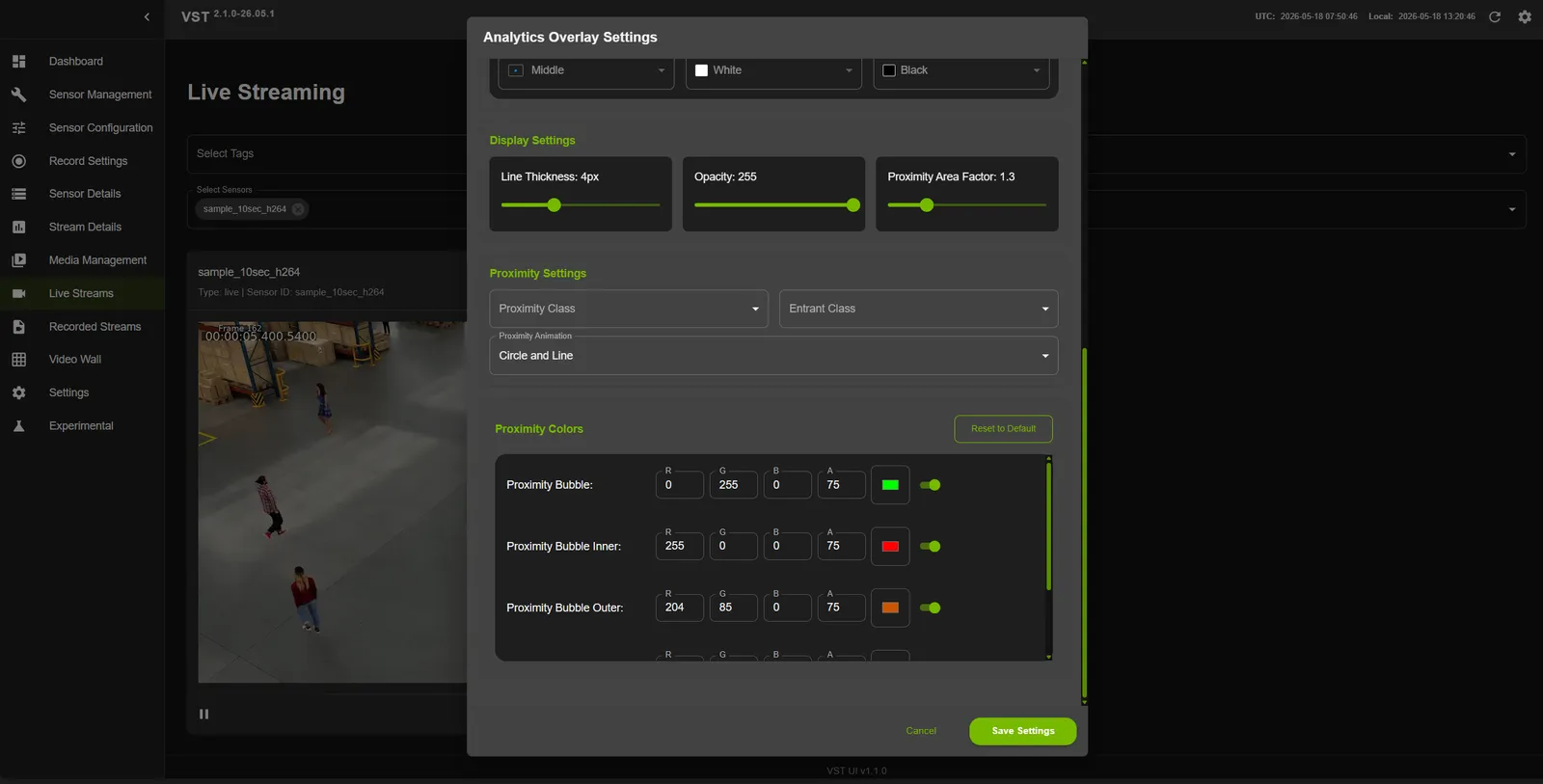Toggle the Proximity Bubble color switch
This screenshot has height=784, width=1543.
point(931,485)
